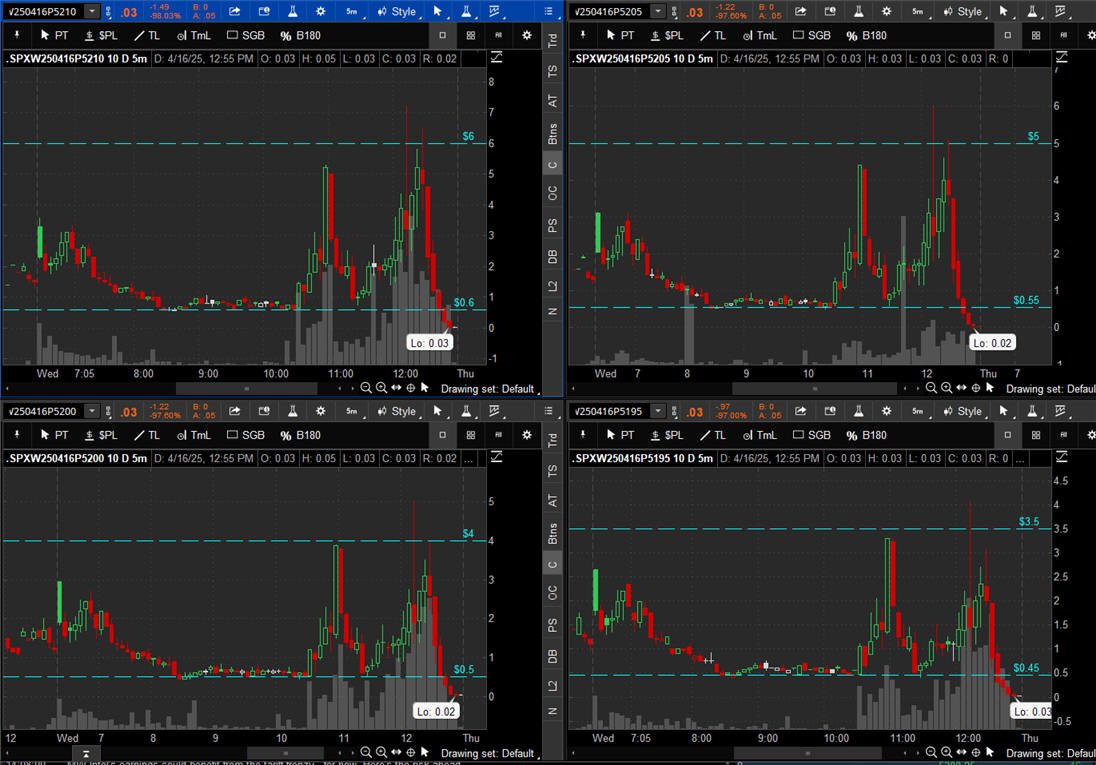Toggle pin on P5200 drawing toolbar

[x=17, y=435]
